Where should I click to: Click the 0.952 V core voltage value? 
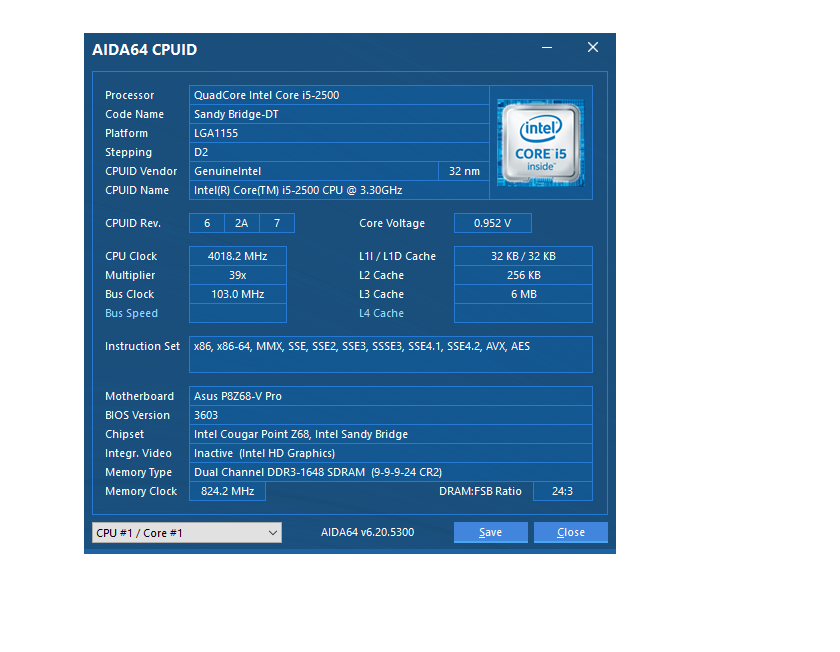pyautogui.click(x=492, y=223)
